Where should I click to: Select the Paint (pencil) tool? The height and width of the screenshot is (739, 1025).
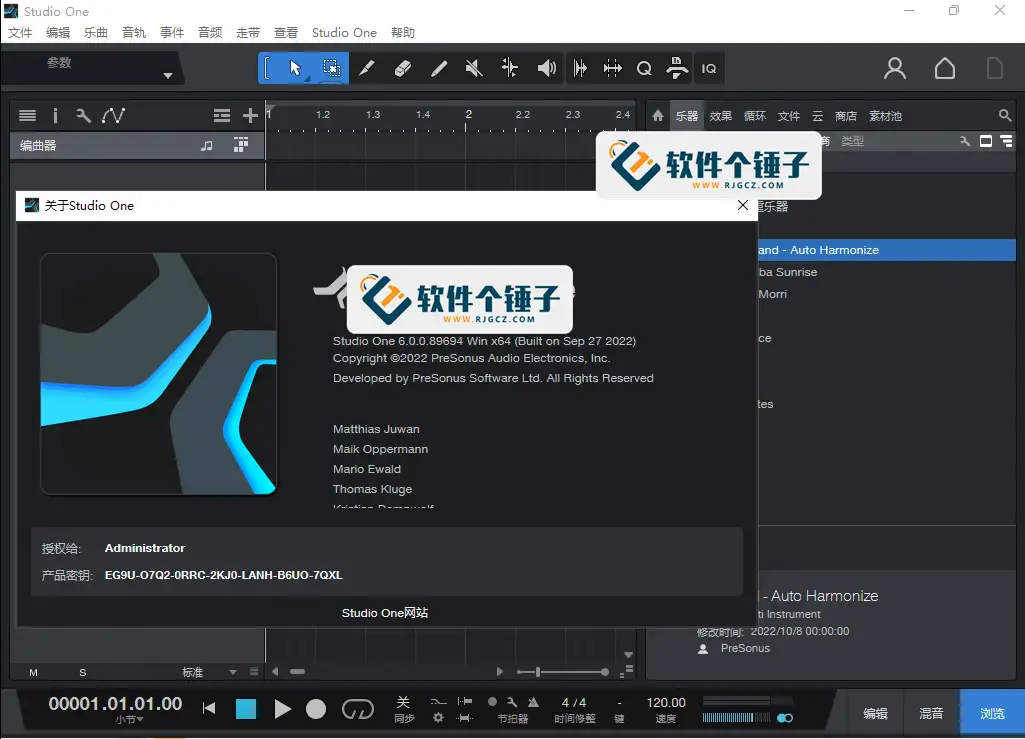click(438, 68)
